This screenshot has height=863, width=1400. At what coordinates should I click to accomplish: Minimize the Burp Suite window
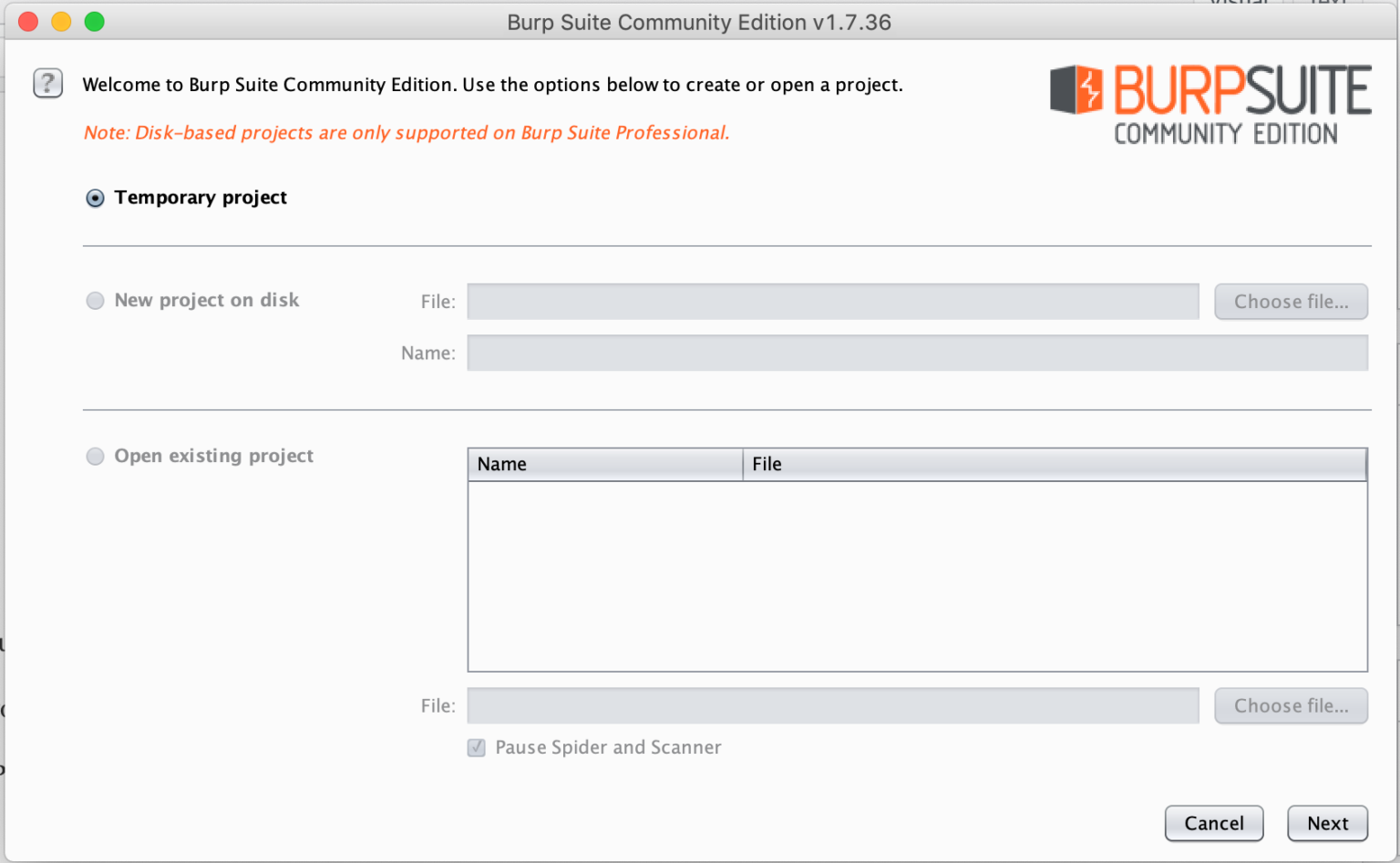click(x=61, y=22)
